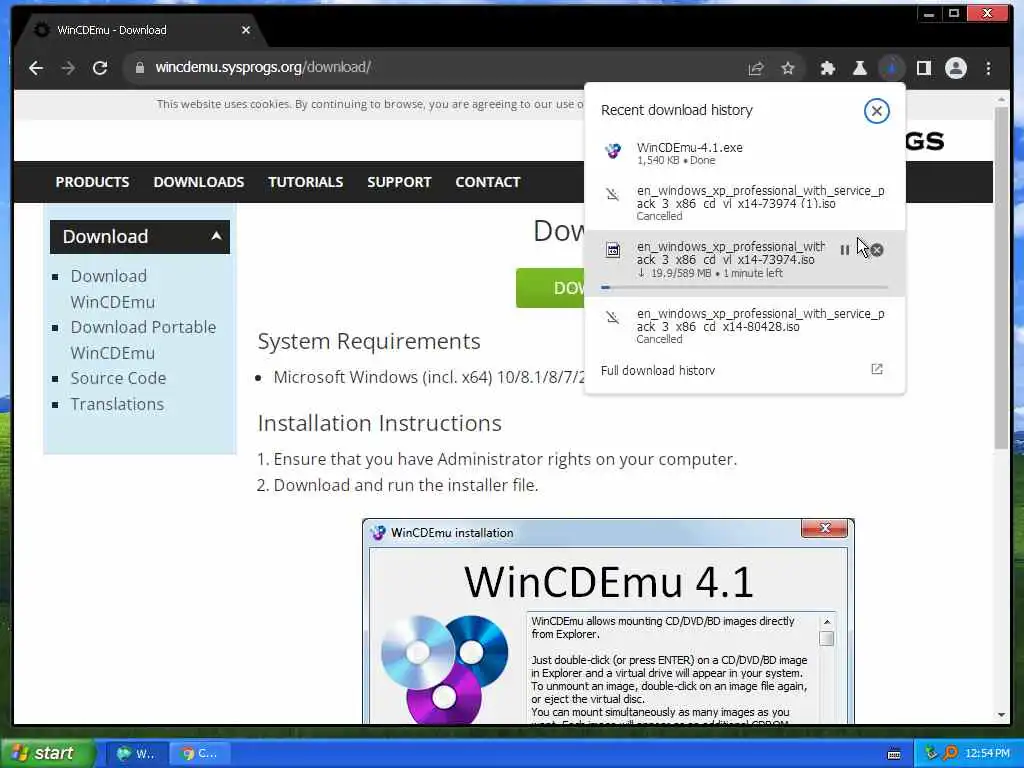The image size is (1024, 768).
Task: Click the green Download button
Action: coord(550,288)
